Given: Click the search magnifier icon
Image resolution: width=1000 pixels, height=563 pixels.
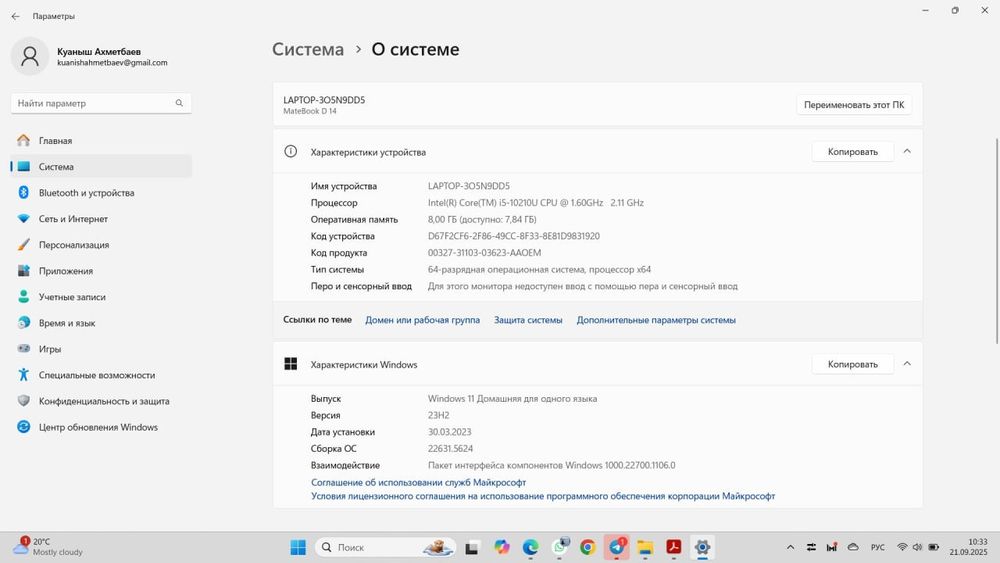Looking at the screenshot, I should pos(179,103).
